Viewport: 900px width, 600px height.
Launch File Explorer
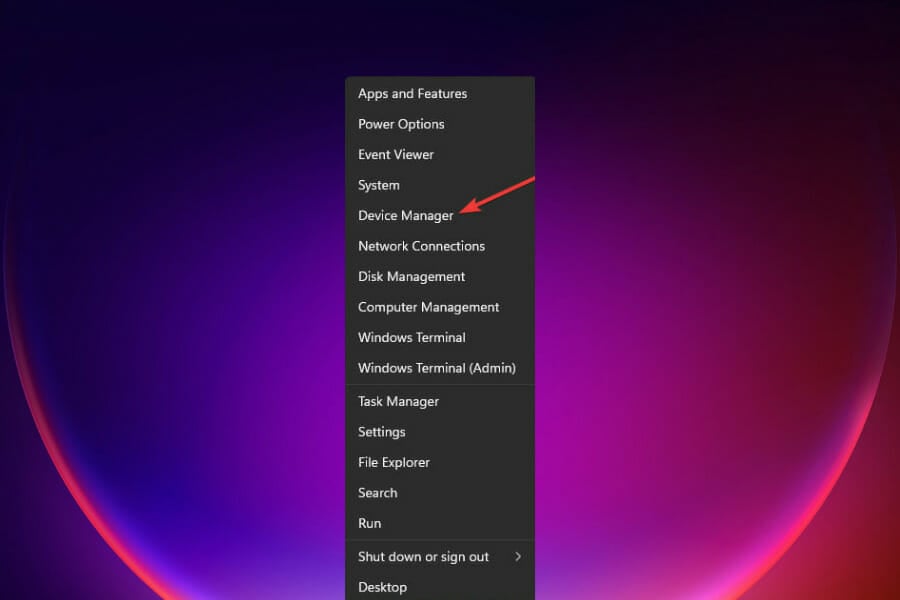pyautogui.click(x=440, y=462)
